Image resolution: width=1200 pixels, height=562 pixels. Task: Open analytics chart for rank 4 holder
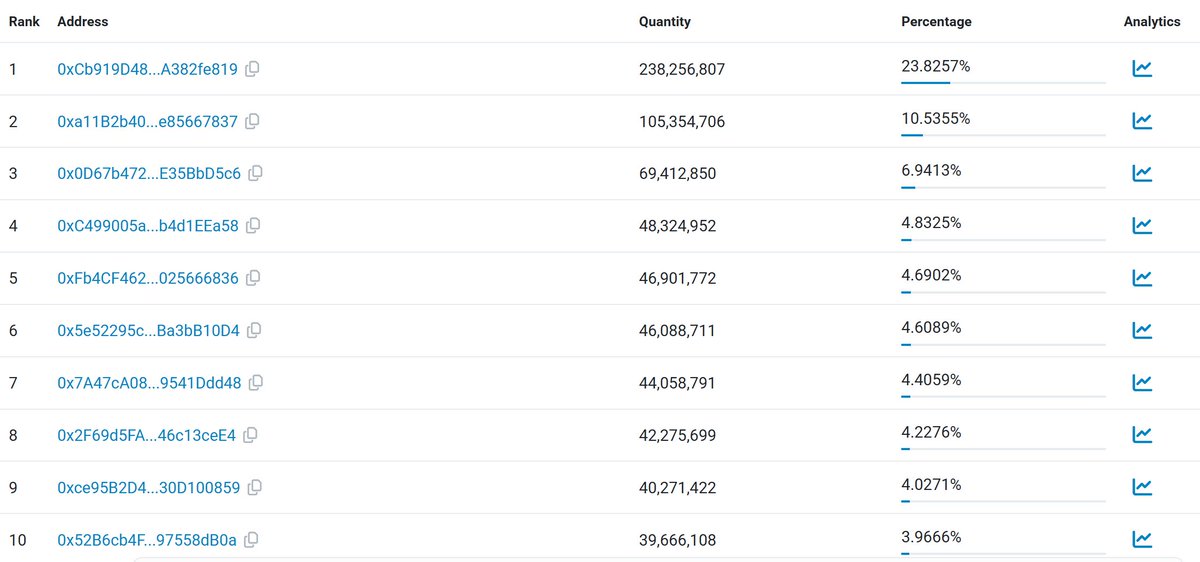(1142, 226)
